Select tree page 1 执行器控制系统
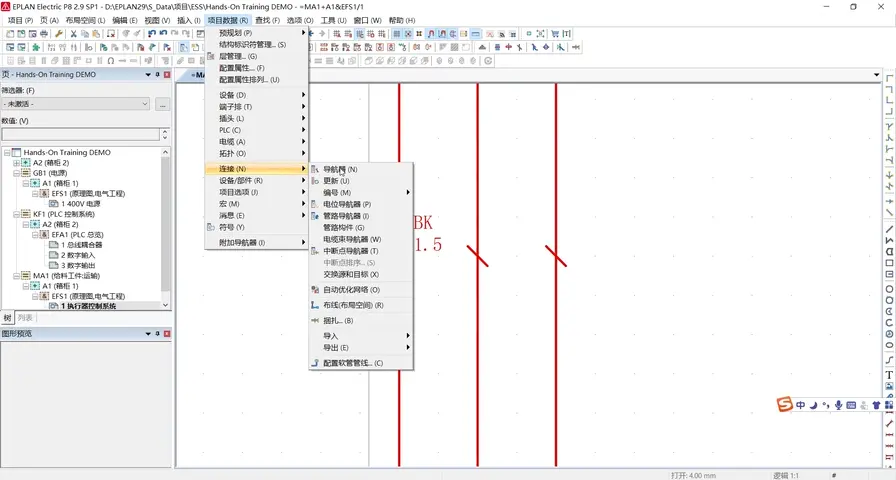This screenshot has width=896, height=480. [88, 306]
